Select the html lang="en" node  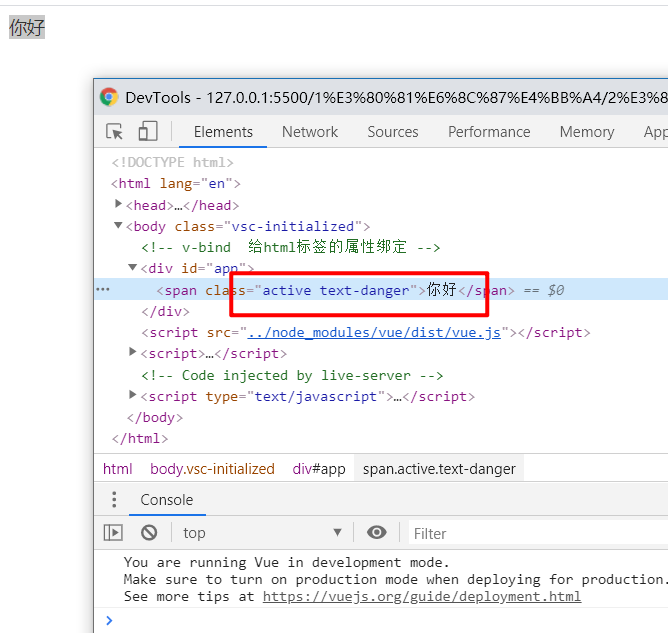click(176, 184)
